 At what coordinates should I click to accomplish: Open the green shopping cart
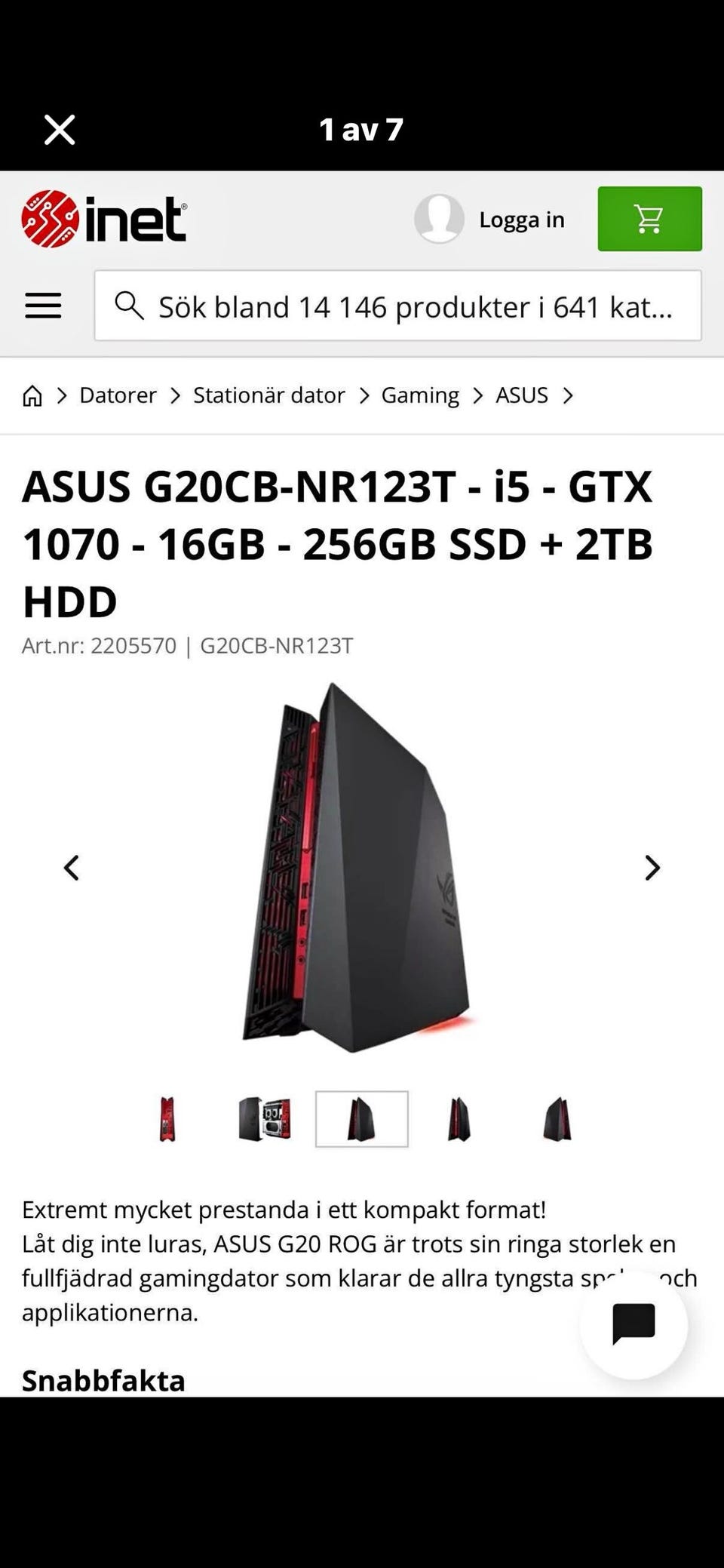click(x=649, y=219)
